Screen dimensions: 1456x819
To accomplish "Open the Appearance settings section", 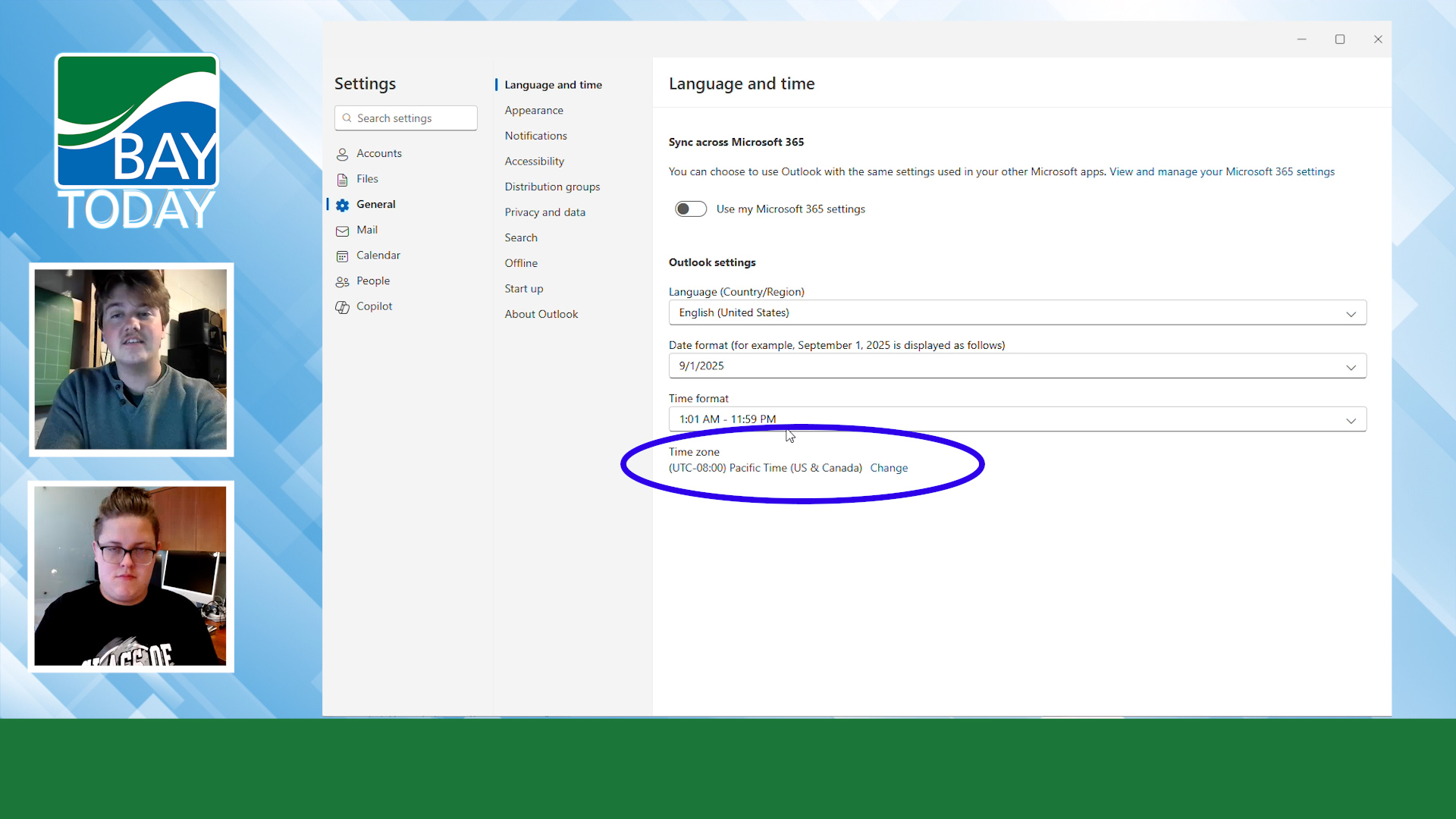I will pos(533,111).
